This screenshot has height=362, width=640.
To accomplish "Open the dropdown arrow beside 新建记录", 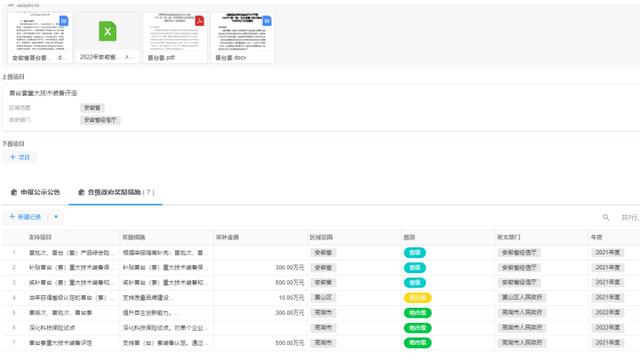I will (x=56, y=217).
